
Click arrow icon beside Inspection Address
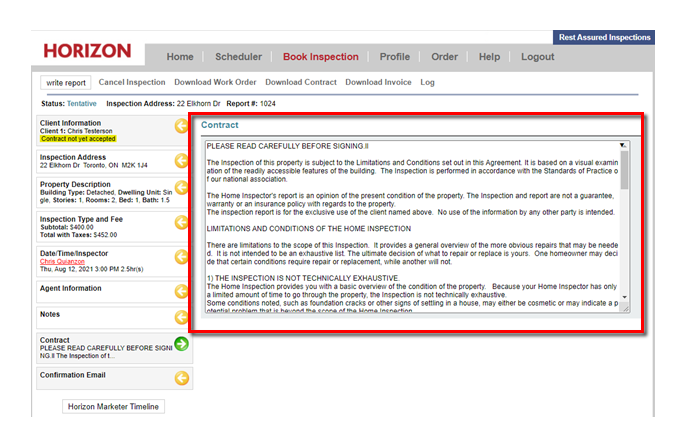point(181,159)
